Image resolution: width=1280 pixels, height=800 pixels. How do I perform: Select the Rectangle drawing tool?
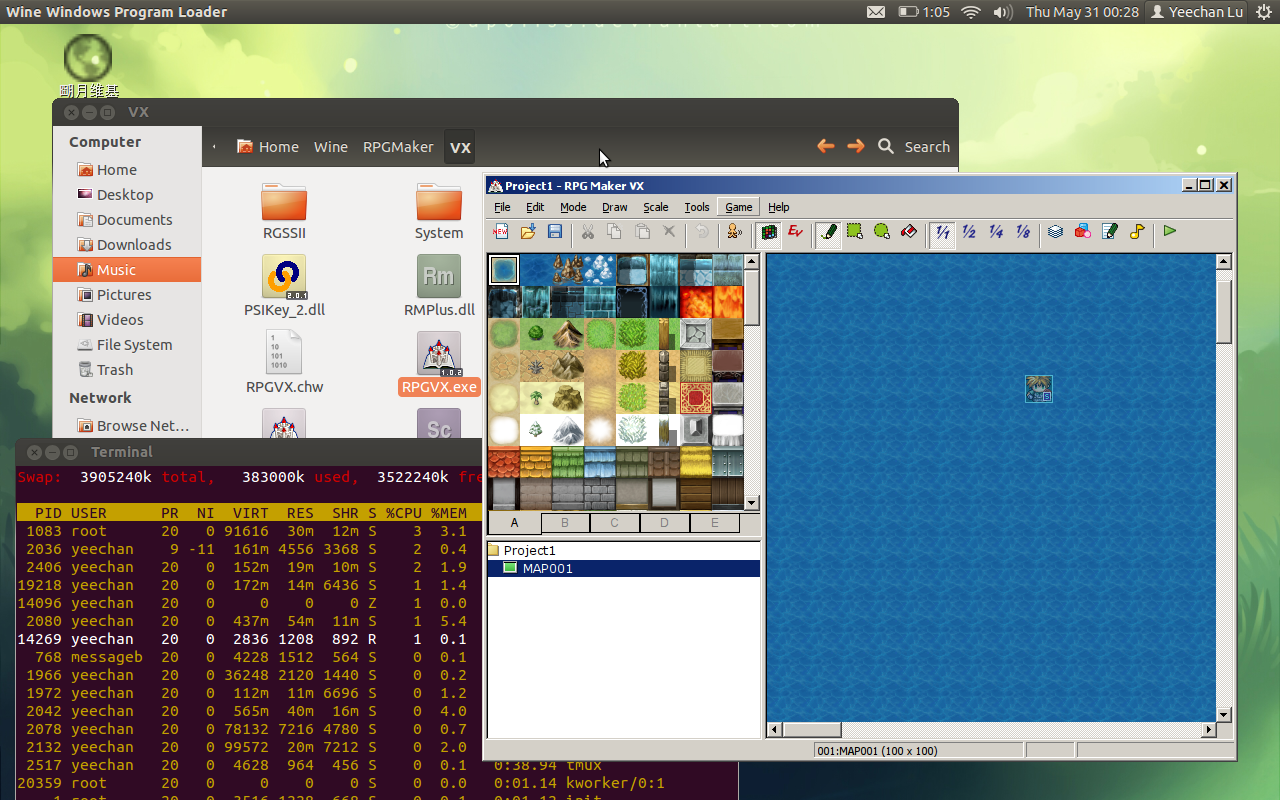click(x=855, y=232)
